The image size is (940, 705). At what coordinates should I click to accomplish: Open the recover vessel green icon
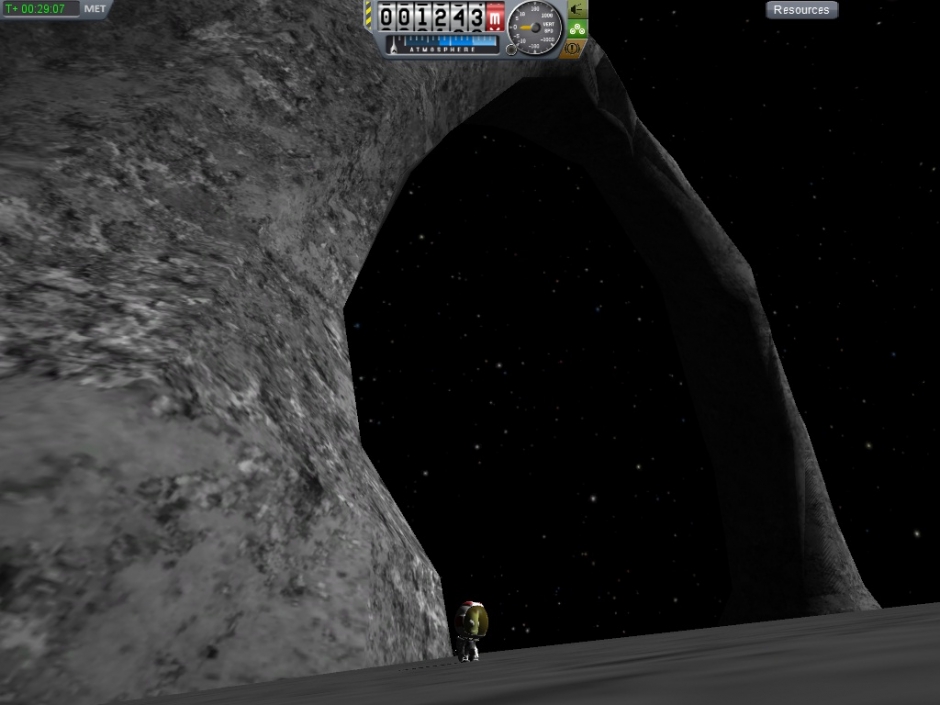coord(577,28)
